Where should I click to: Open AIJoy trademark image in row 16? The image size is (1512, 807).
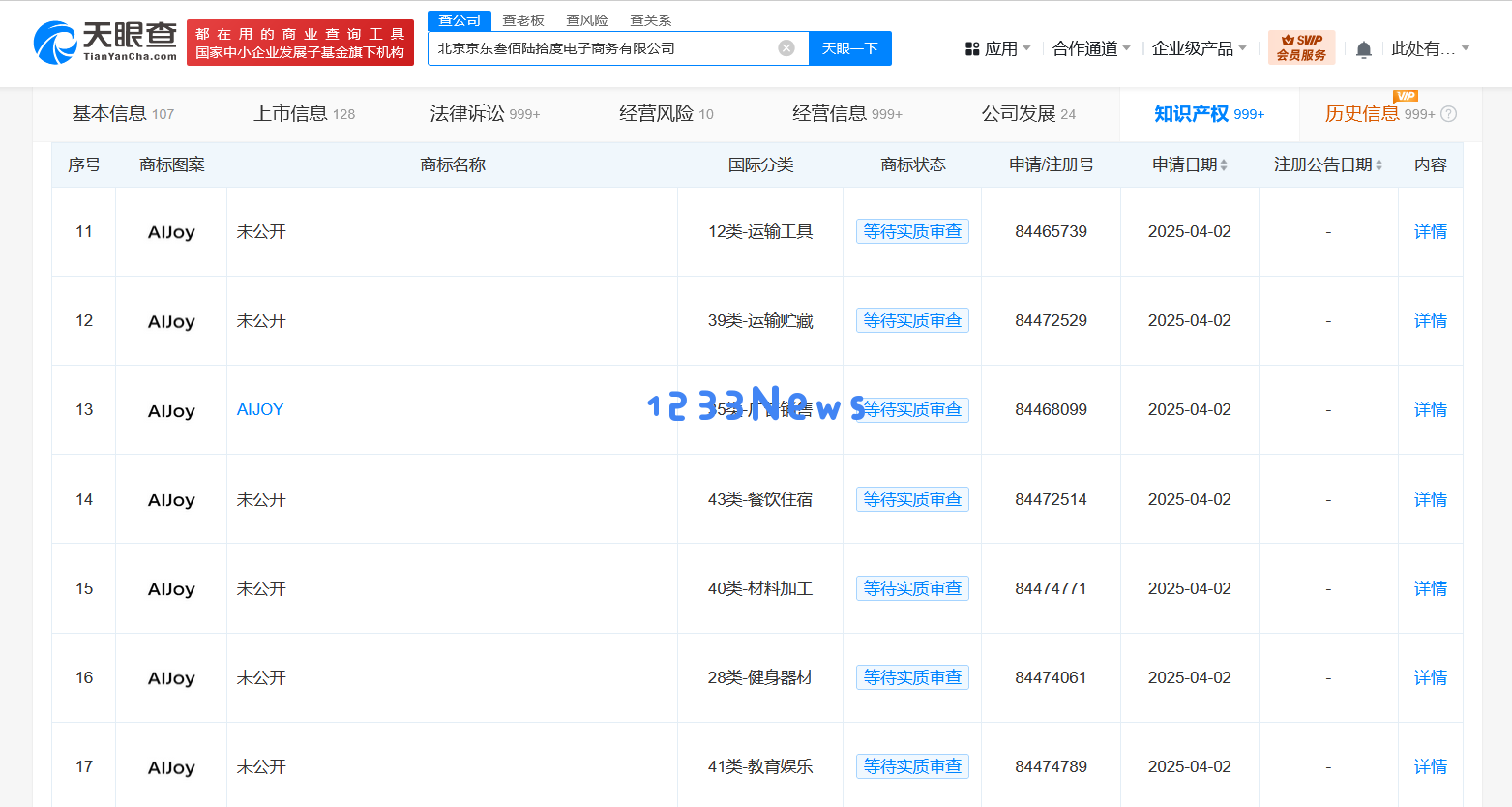[171, 678]
